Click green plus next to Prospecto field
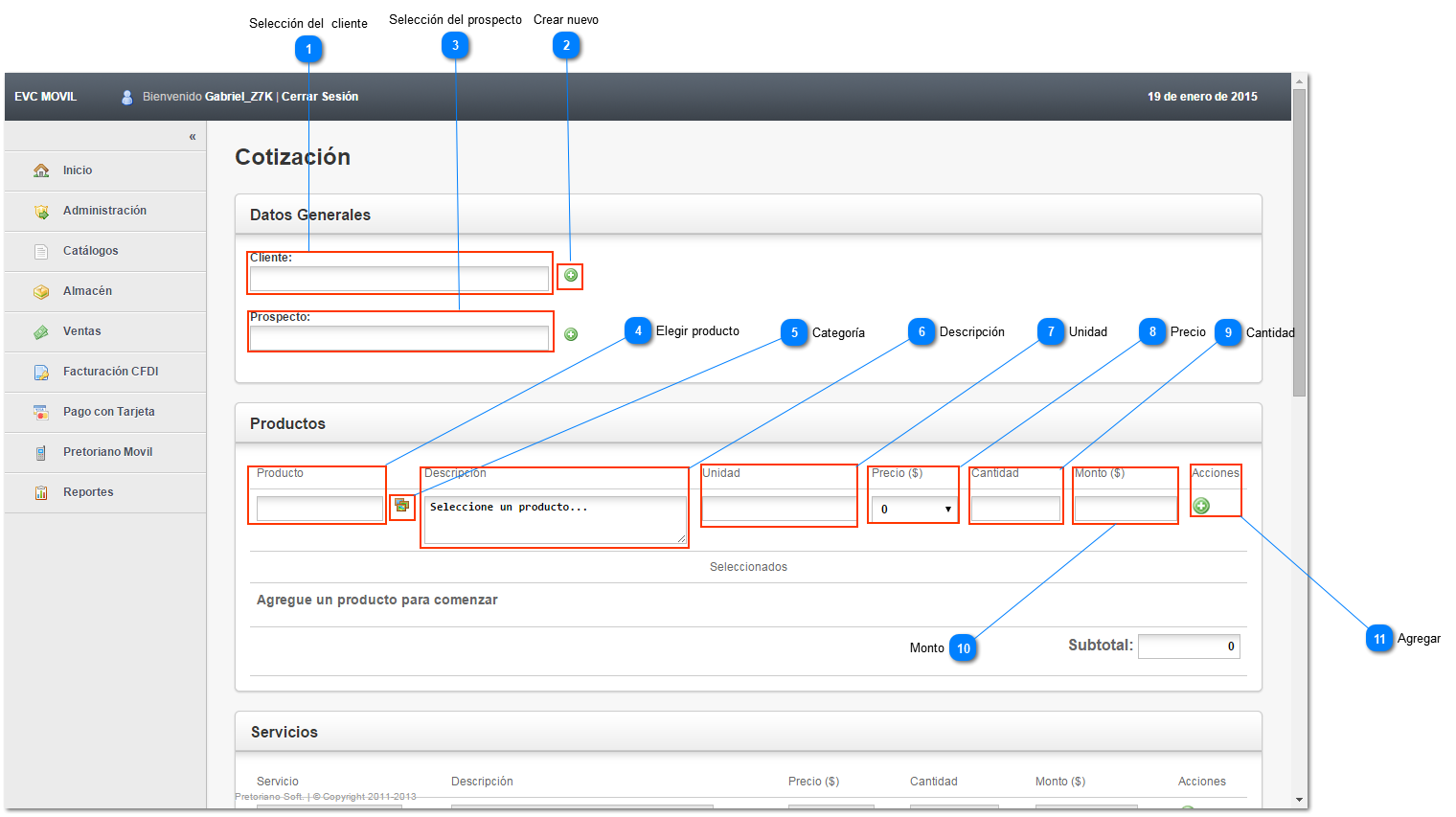 coord(571,334)
